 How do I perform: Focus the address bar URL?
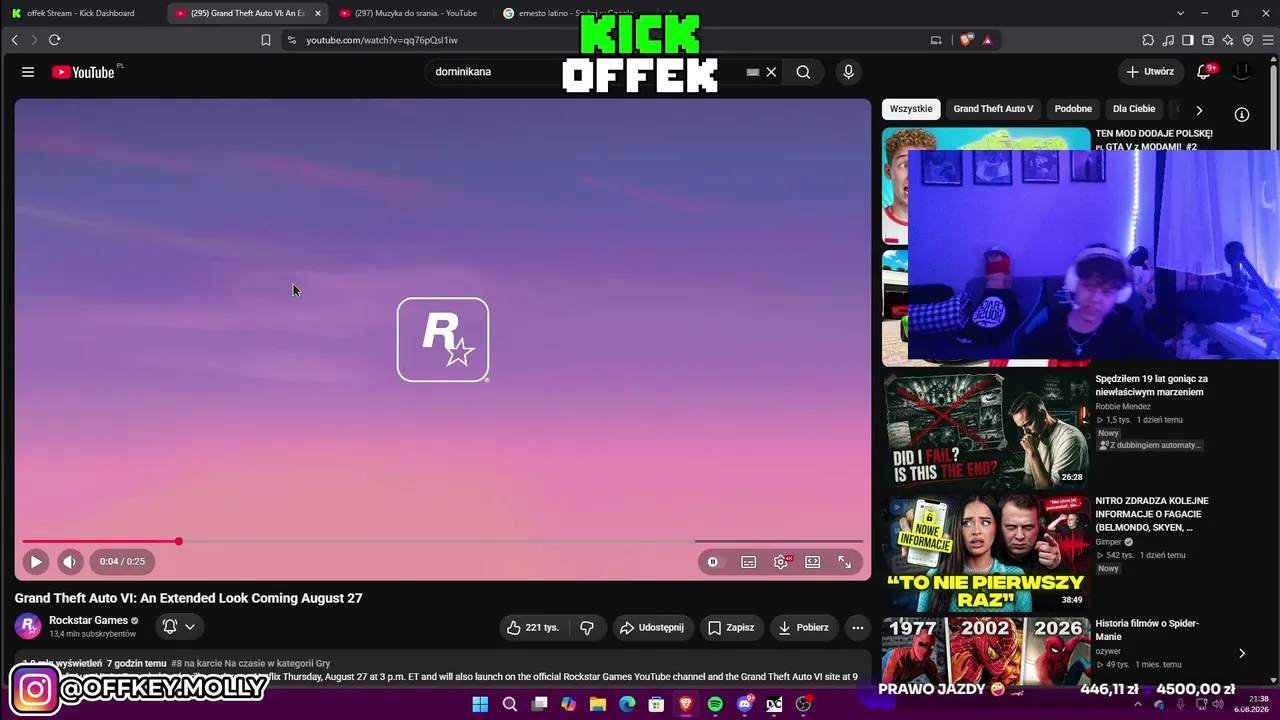tap(382, 40)
